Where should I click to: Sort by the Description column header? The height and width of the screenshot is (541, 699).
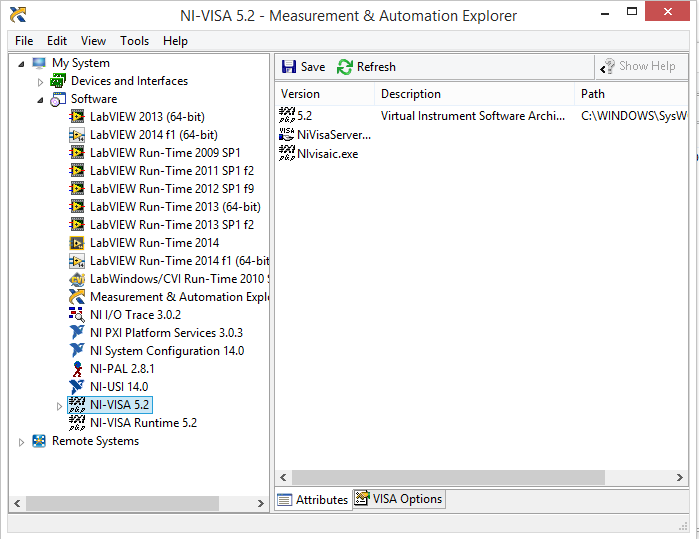click(474, 94)
